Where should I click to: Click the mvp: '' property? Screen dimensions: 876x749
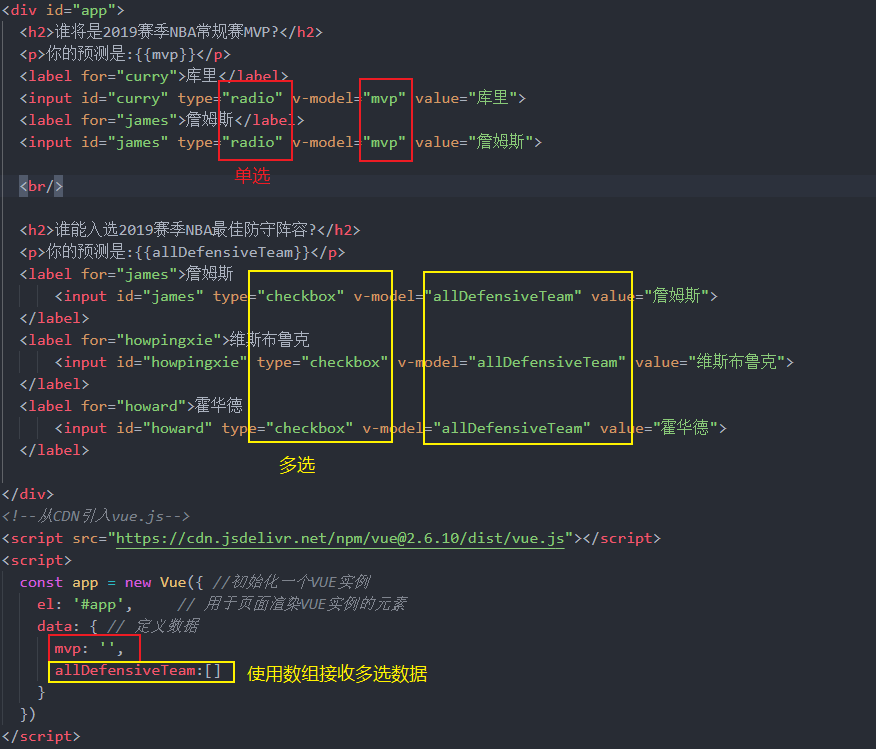point(88,648)
